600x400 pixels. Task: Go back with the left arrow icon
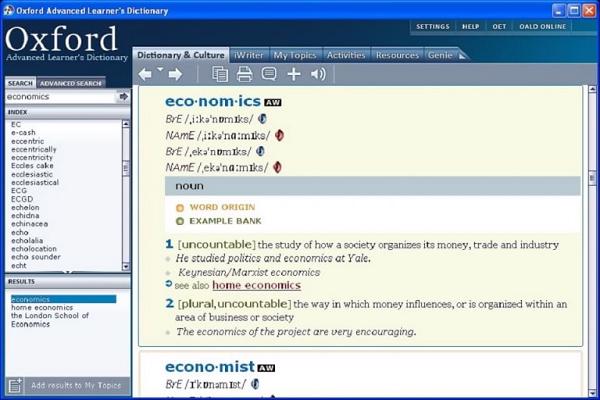coord(145,74)
